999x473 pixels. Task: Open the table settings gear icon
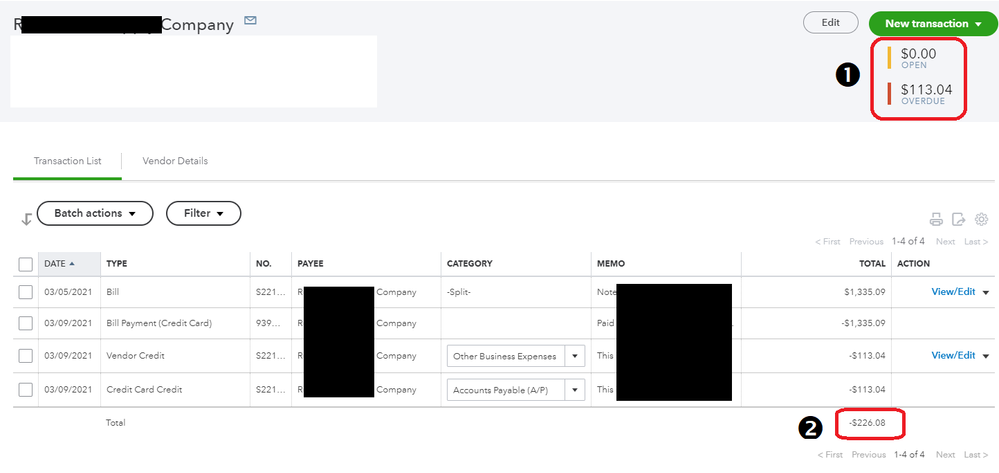(982, 220)
